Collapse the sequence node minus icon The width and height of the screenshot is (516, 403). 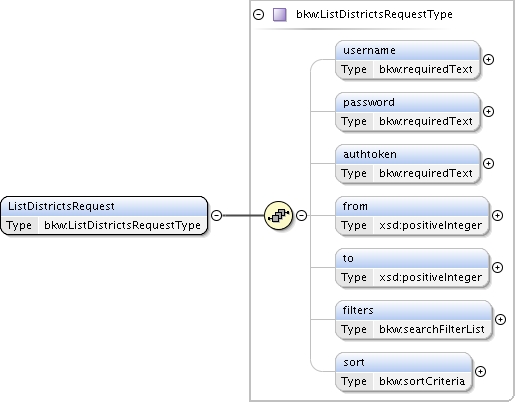pyautogui.click(x=301, y=215)
